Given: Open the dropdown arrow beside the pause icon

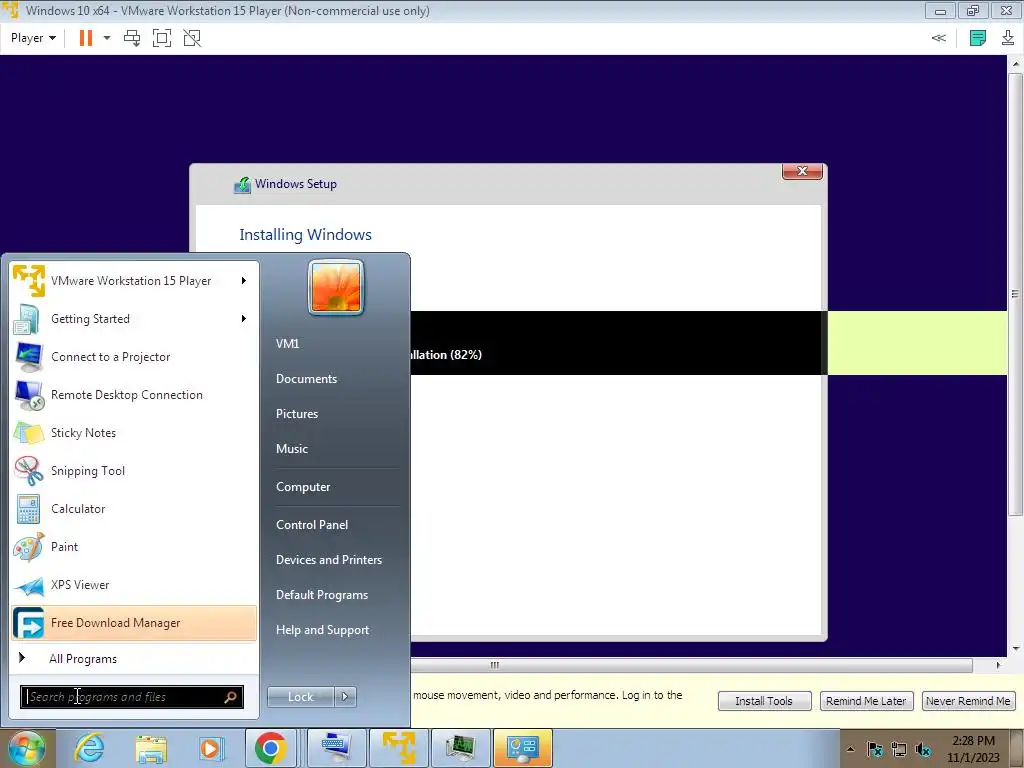Looking at the screenshot, I should point(107,38).
